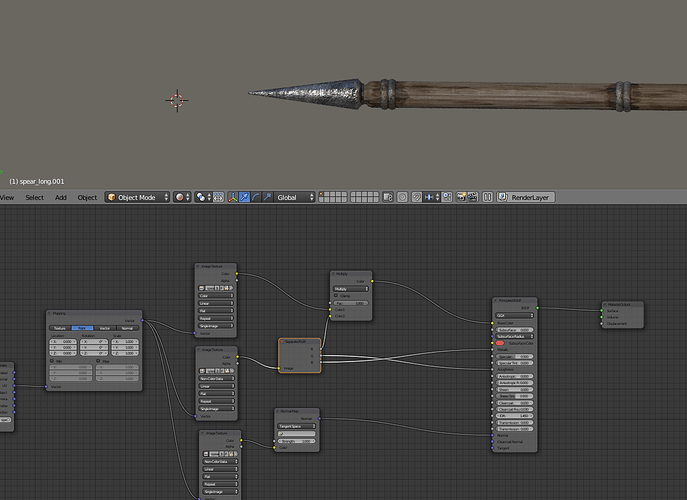Click the second layer group grid
Image resolution: width=687 pixels, height=500 pixels.
coord(365,197)
